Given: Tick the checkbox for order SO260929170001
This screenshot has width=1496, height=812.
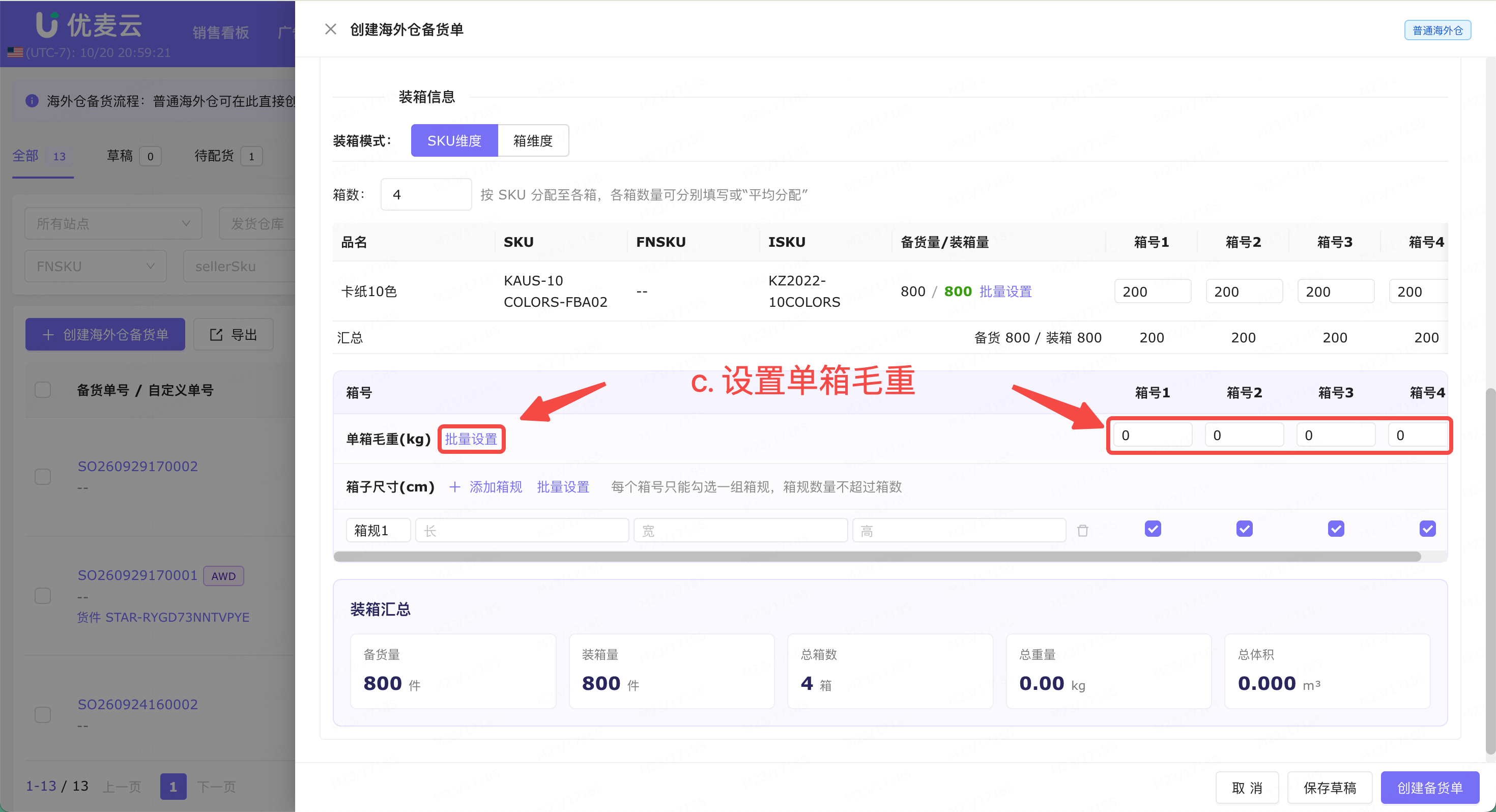Looking at the screenshot, I should [x=43, y=595].
